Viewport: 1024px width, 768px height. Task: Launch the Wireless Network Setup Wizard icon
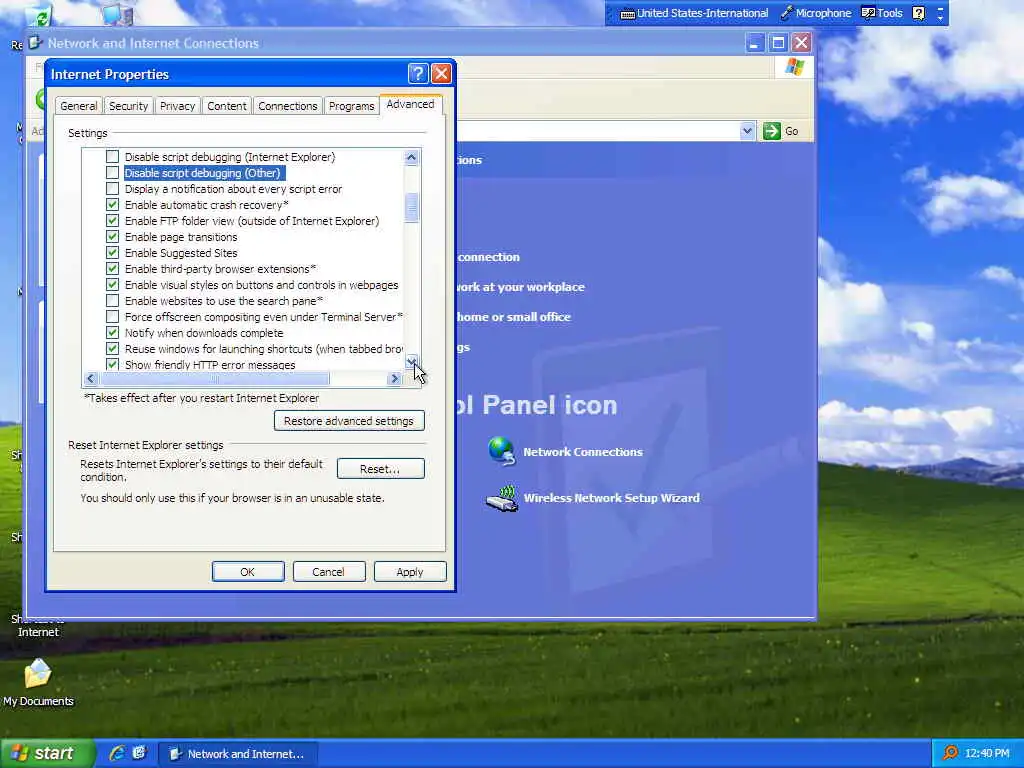502,498
